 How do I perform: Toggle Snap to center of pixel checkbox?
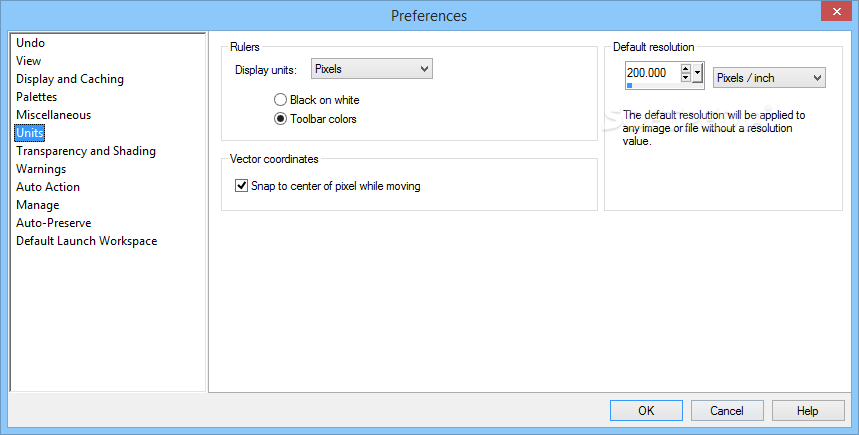(241, 186)
